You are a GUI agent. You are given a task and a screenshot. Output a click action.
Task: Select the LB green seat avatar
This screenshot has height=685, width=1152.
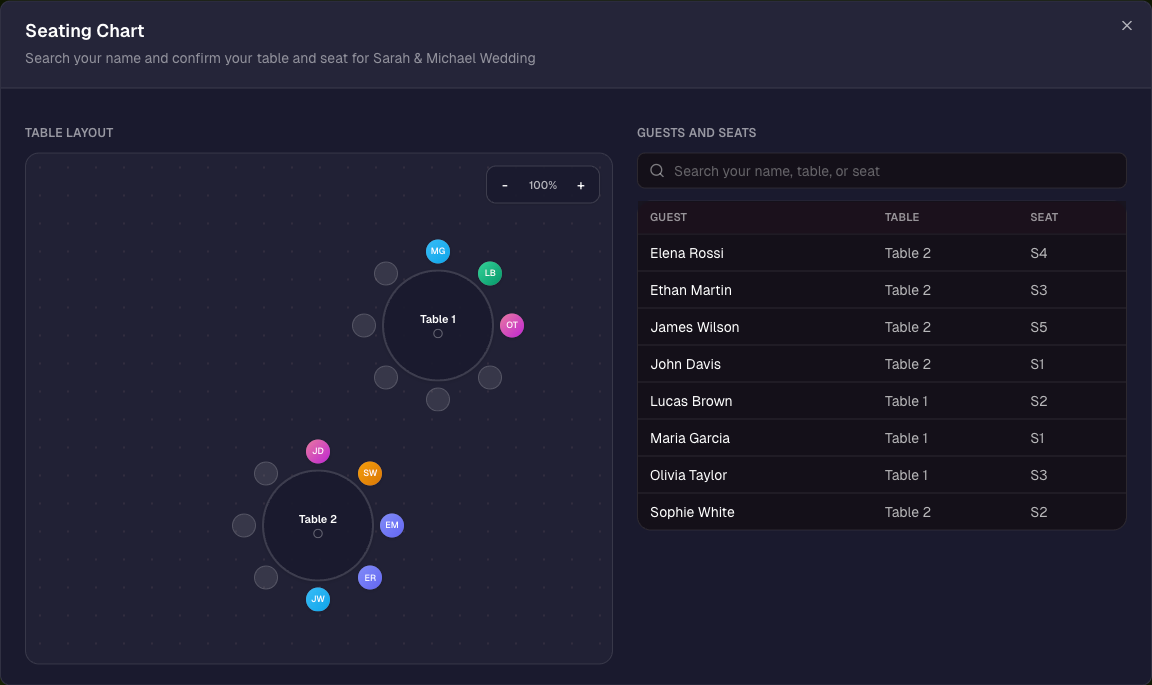(490, 273)
